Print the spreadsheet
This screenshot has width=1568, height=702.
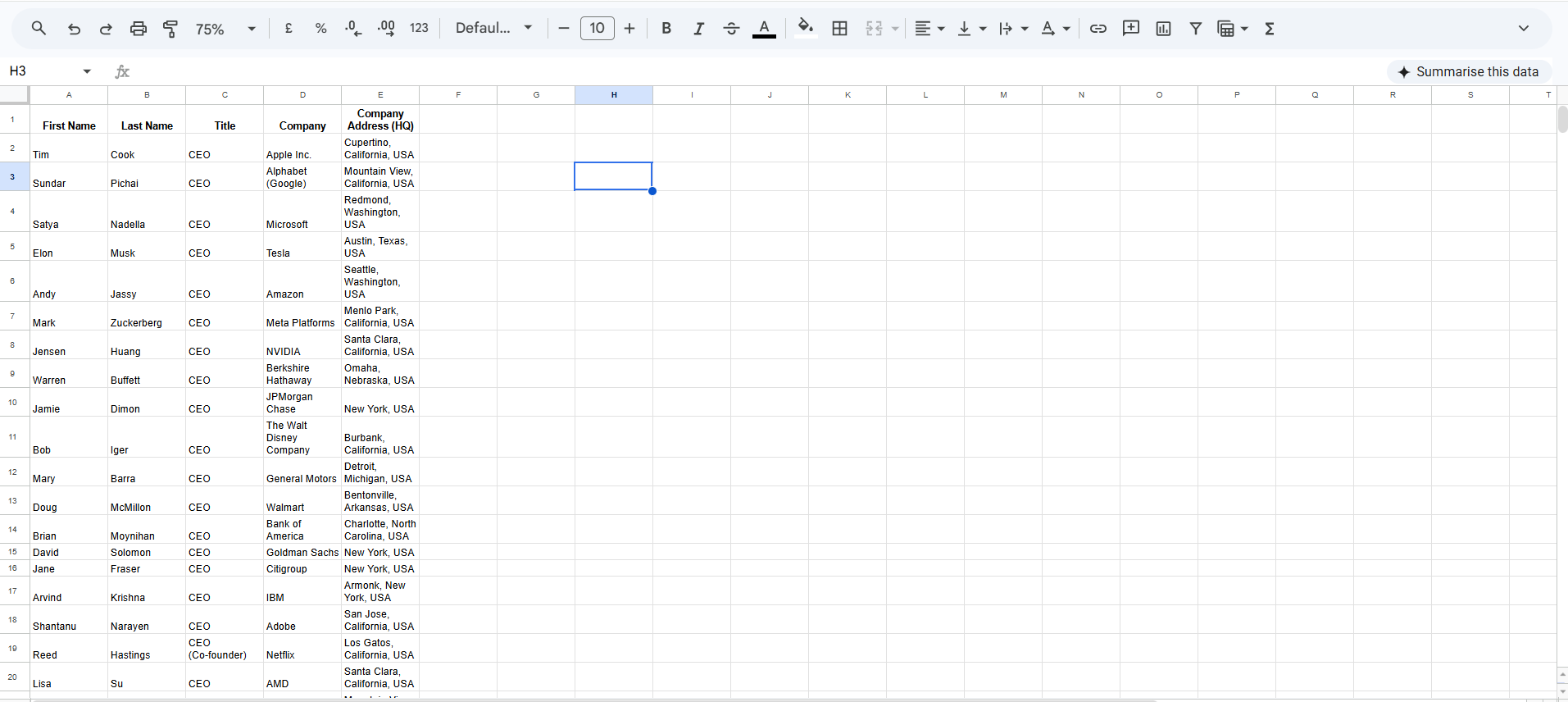tap(139, 29)
